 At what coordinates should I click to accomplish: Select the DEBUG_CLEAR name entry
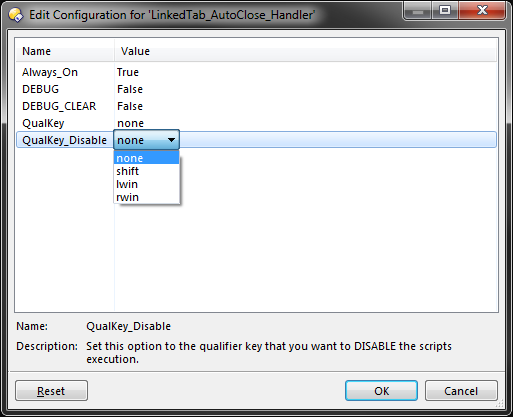[59, 106]
